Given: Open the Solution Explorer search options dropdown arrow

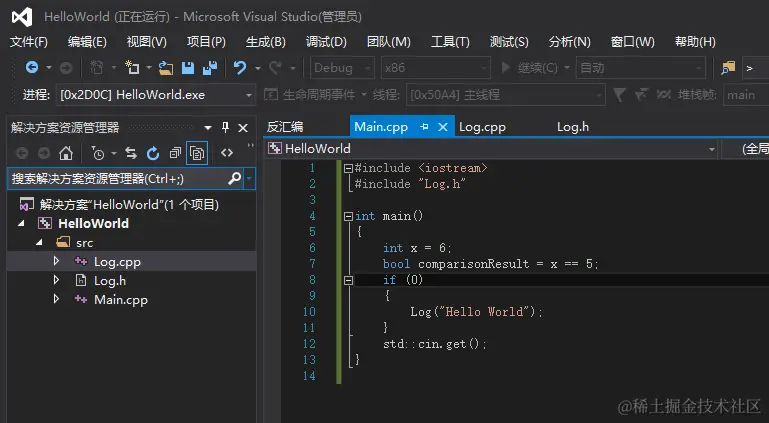Looking at the screenshot, I should click(249, 178).
